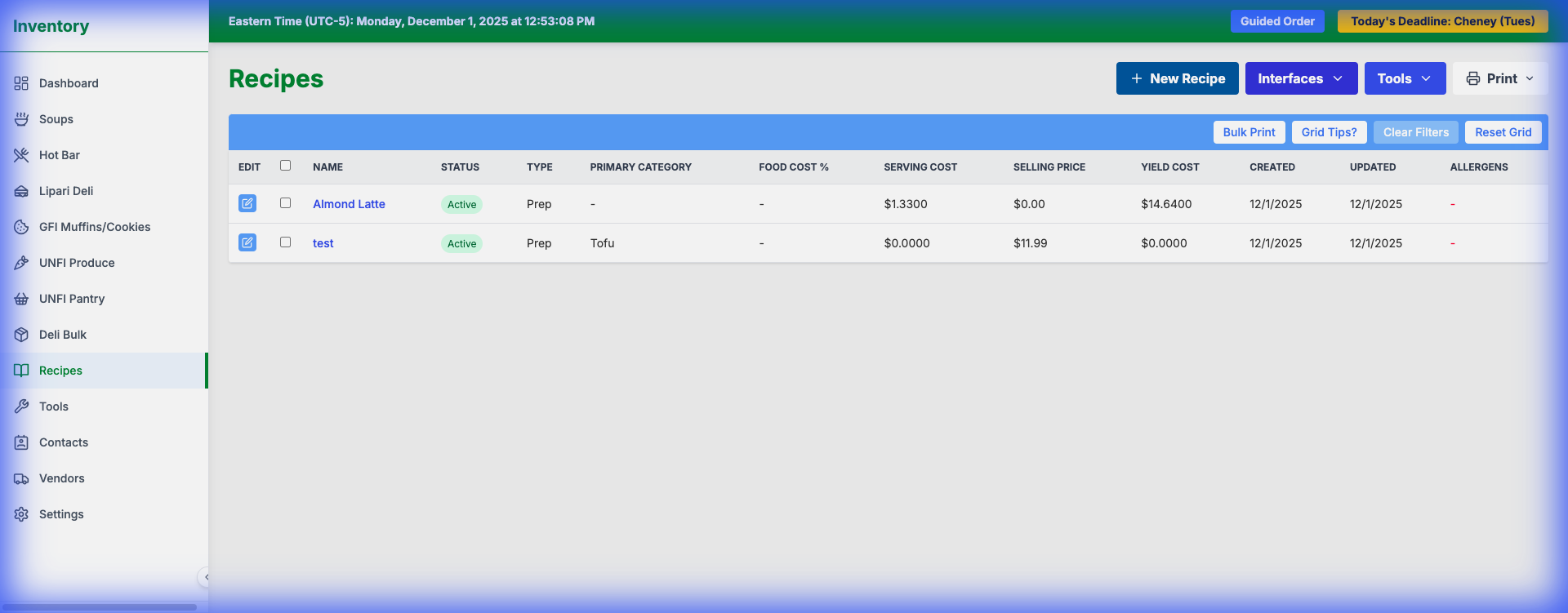Image resolution: width=1568 pixels, height=613 pixels.
Task: Click the Deli Bulk box icon
Action: (21, 335)
